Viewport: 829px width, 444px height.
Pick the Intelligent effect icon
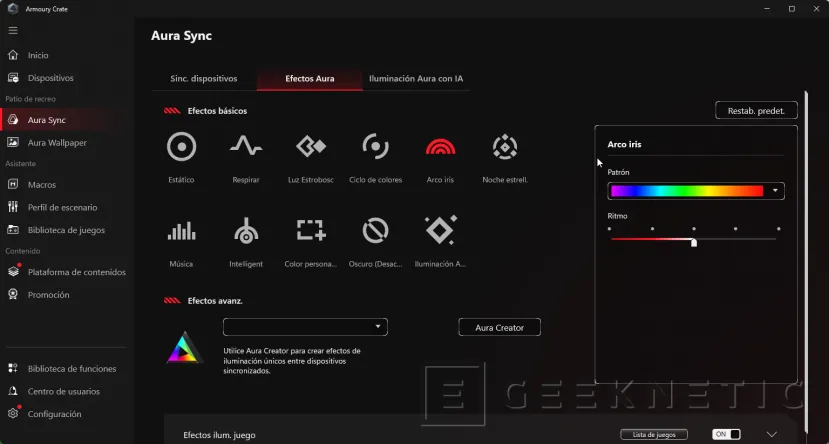[246, 230]
